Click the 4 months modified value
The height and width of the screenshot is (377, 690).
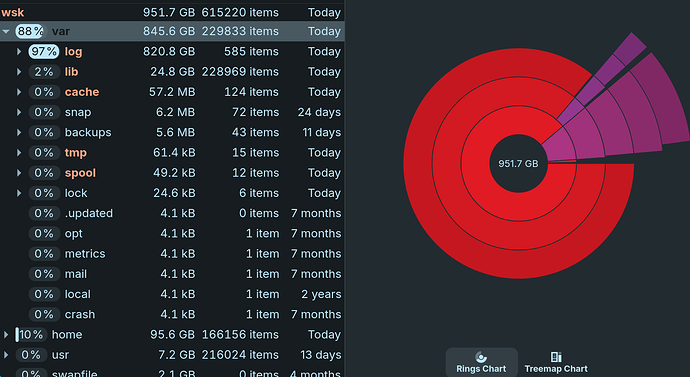click(x=315, y=373)
